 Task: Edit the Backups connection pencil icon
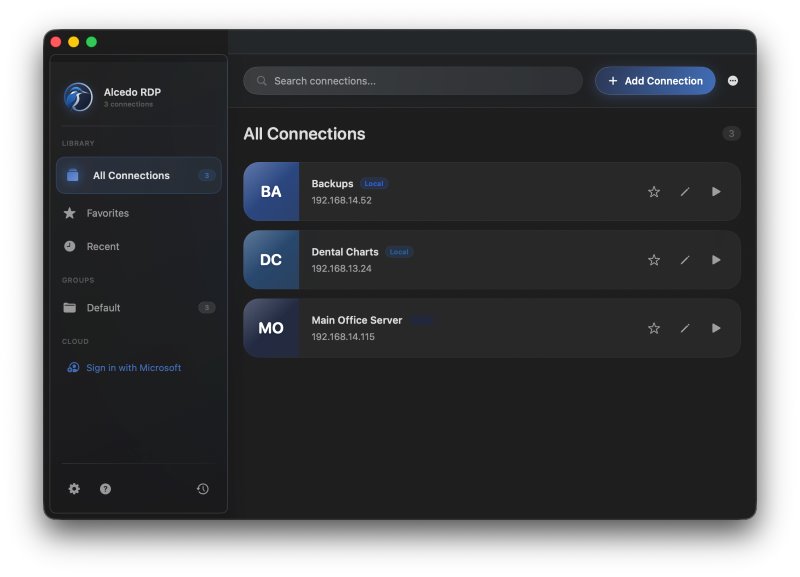[x=685, y=192]
